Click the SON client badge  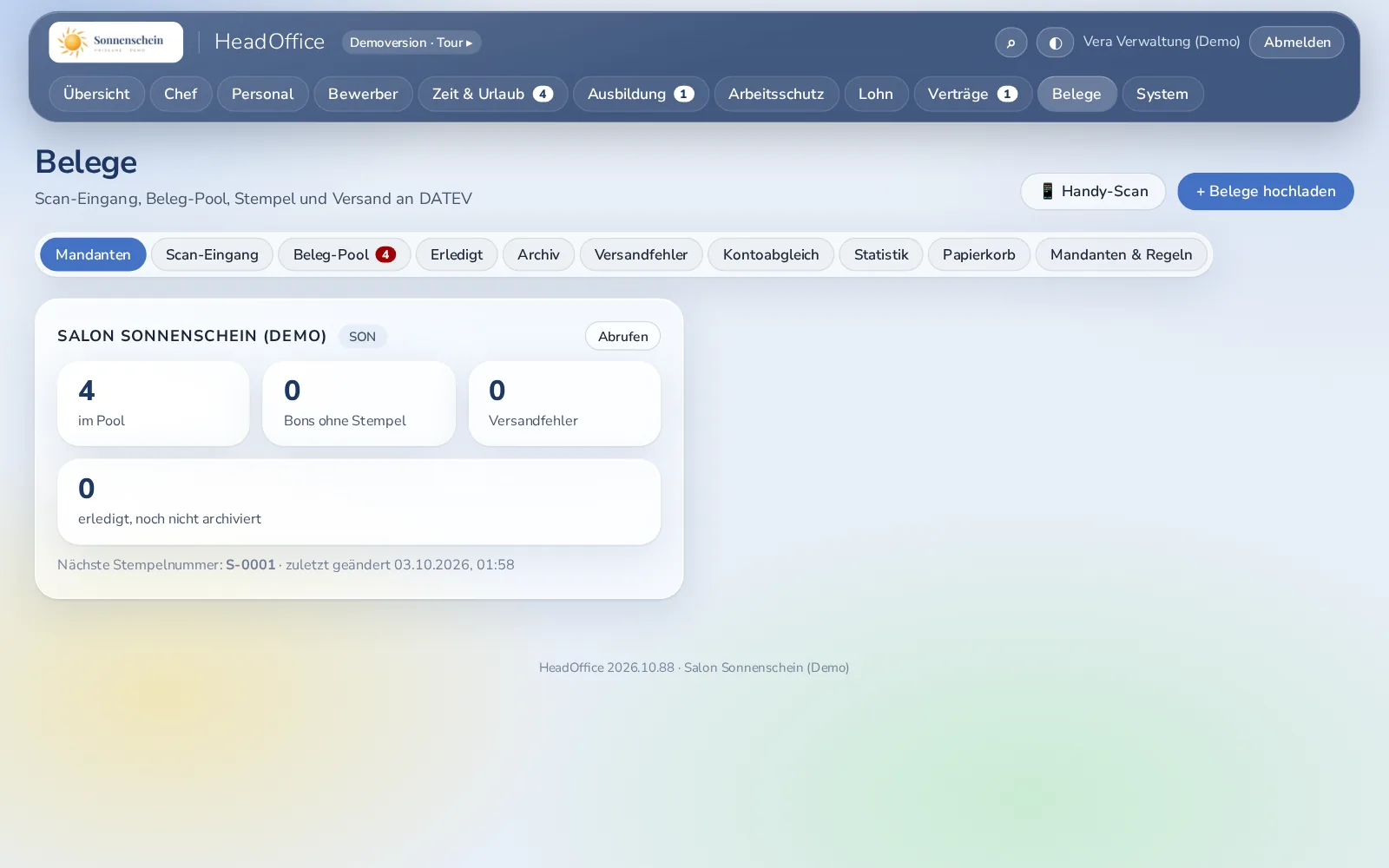[362, 337]
